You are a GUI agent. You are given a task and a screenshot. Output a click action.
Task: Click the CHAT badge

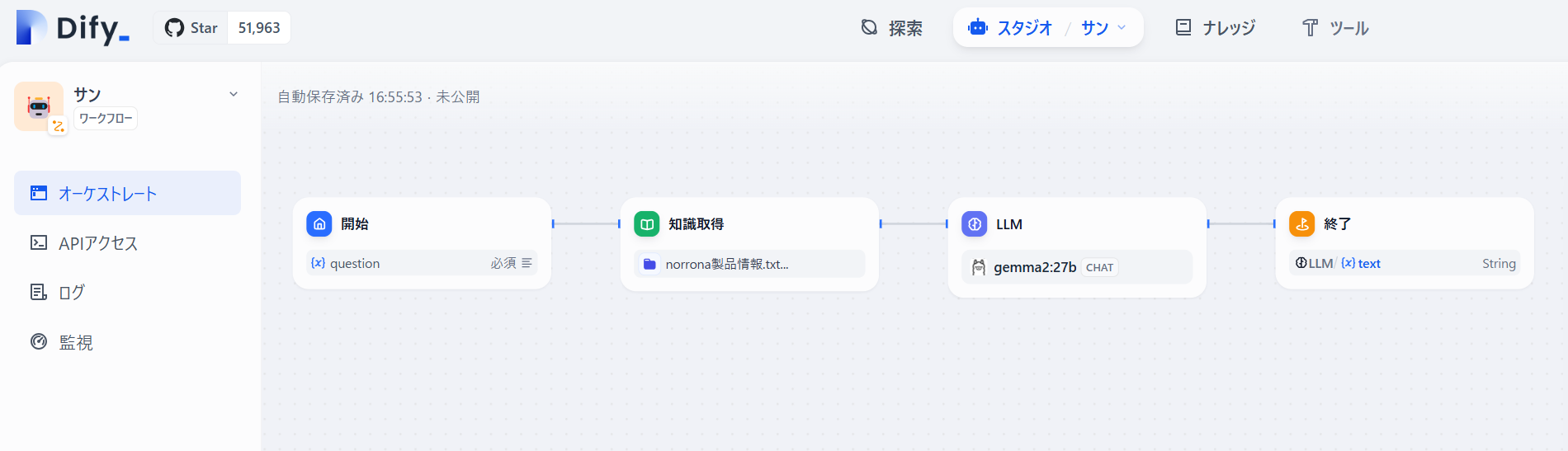pos(1099,267)
